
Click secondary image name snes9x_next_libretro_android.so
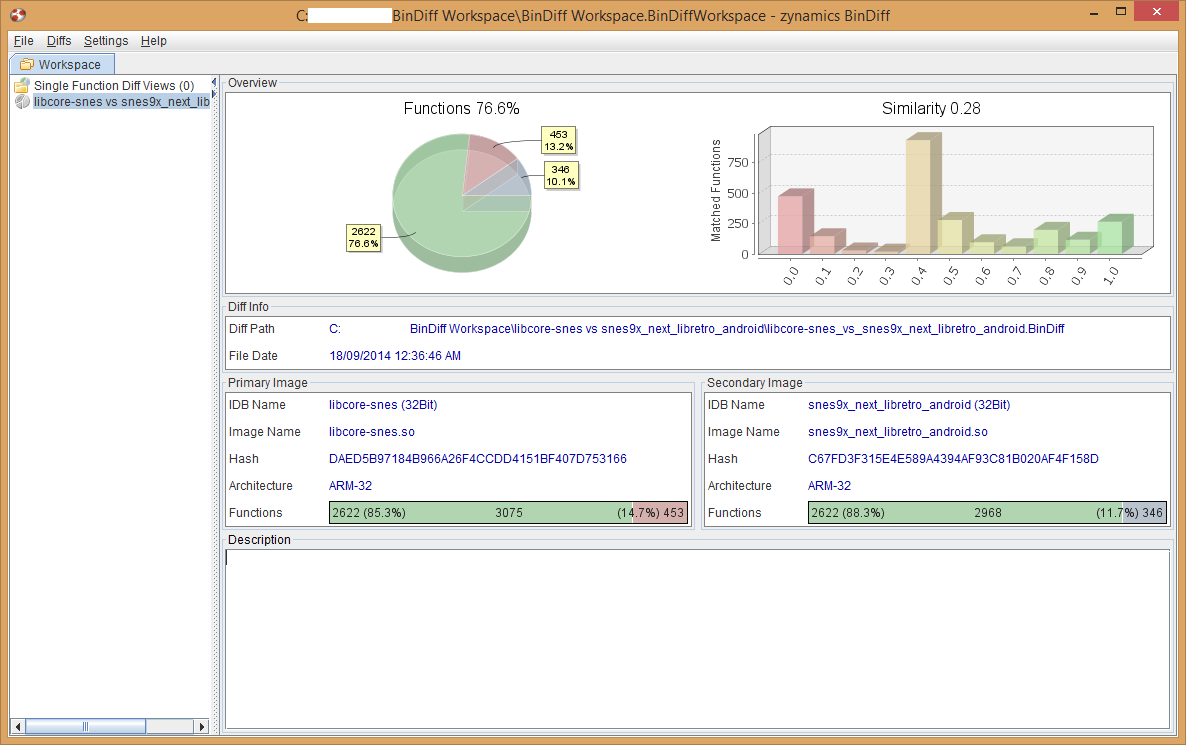[898, 433]
